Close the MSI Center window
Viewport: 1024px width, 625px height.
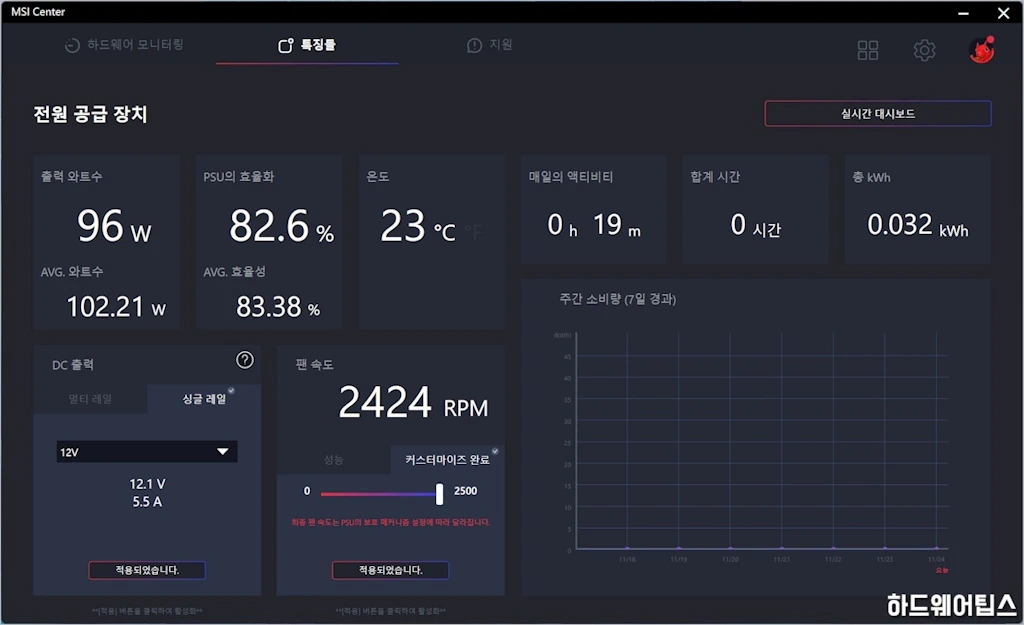pyautogui.click(x=1004, y=12)
